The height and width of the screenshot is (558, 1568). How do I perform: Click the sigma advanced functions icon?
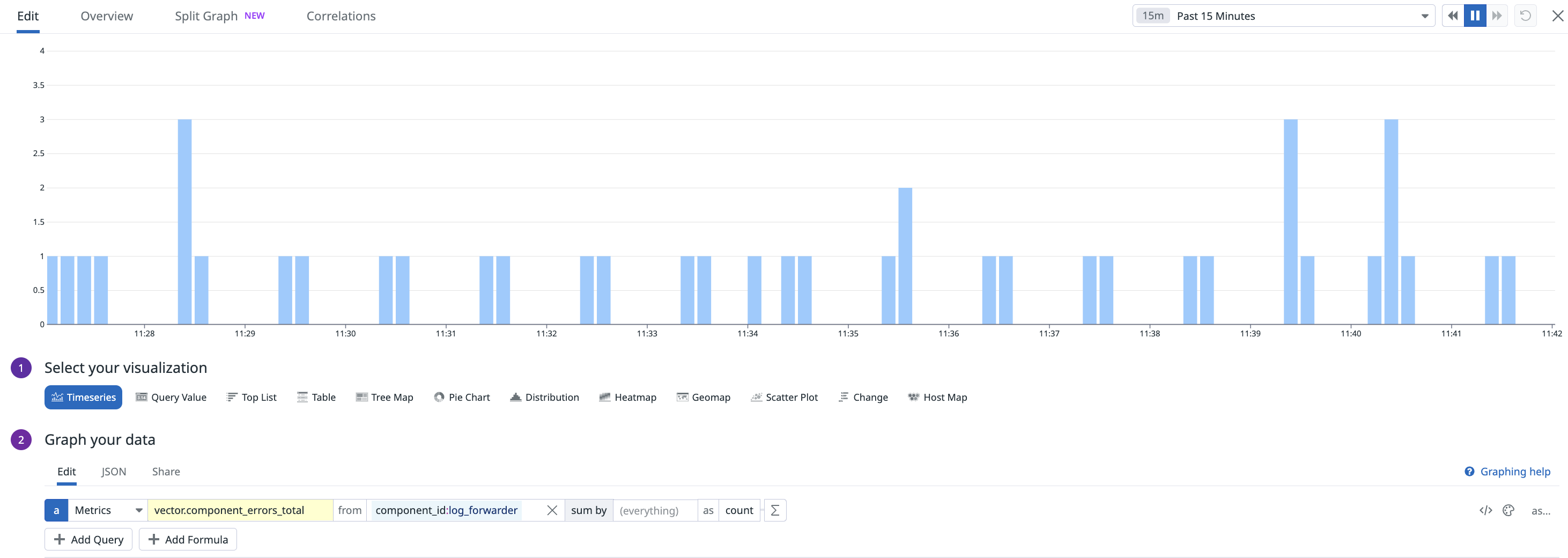pos(774,510)
